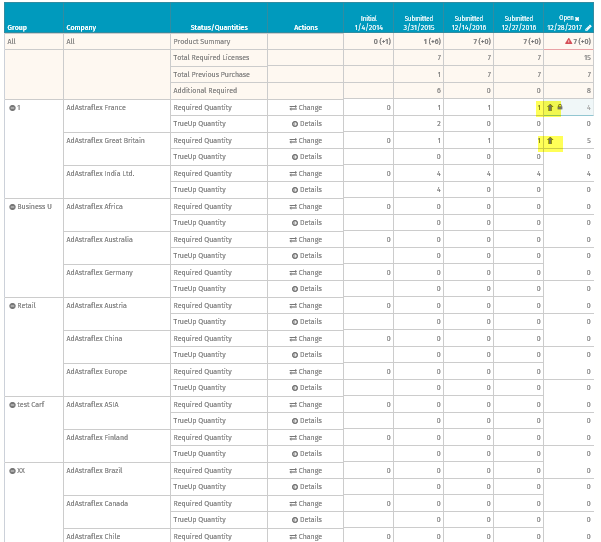Screen dimensions: 601x542
Task: Click the close icon next to Open header
Action: tap(577, 18)
